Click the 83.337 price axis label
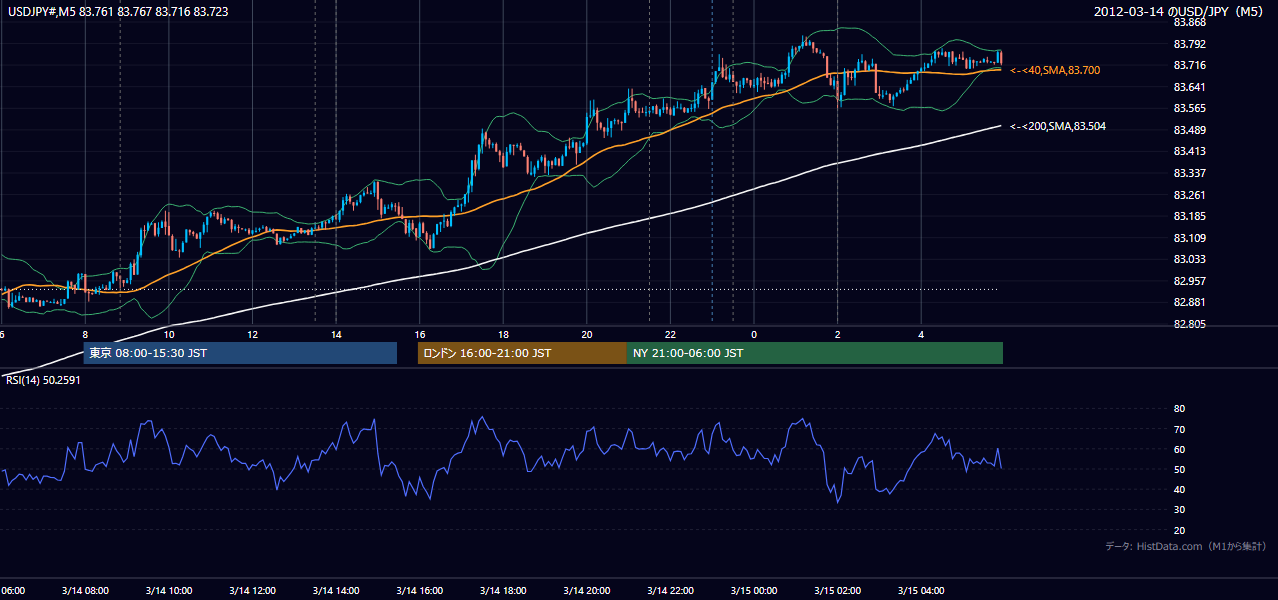This screenshot has width=1278, height=600. pos(1189,173)
